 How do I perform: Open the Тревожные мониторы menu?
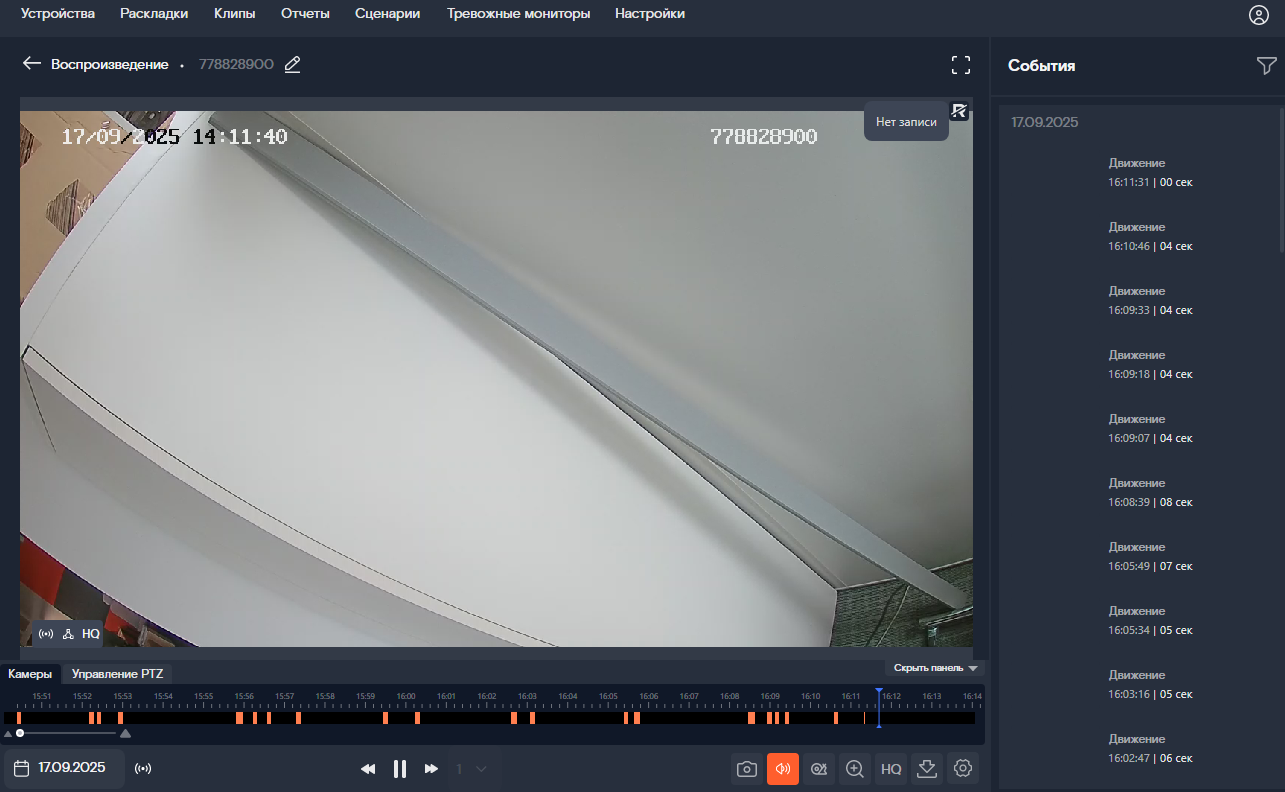coord(518,14)
